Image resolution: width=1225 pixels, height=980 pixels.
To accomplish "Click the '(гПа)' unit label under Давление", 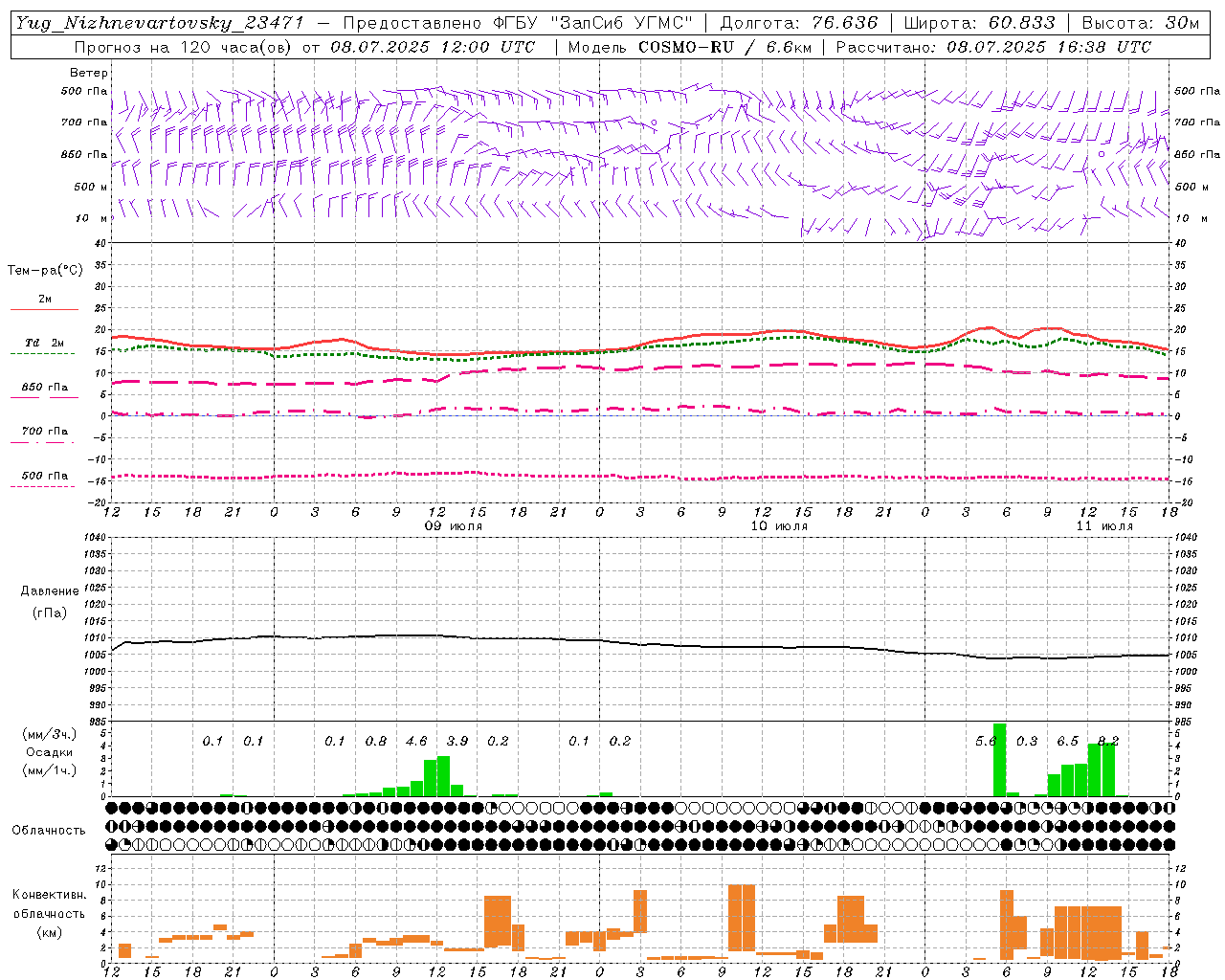I will pos(49,613).
